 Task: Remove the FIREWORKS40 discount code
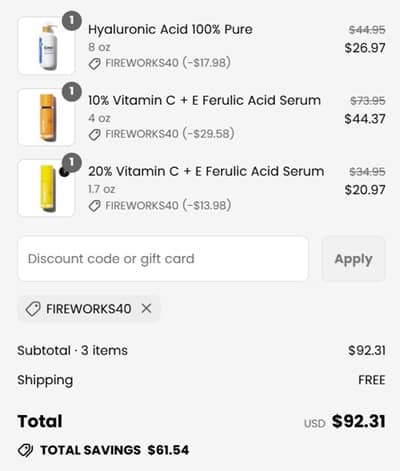(146, 309)
